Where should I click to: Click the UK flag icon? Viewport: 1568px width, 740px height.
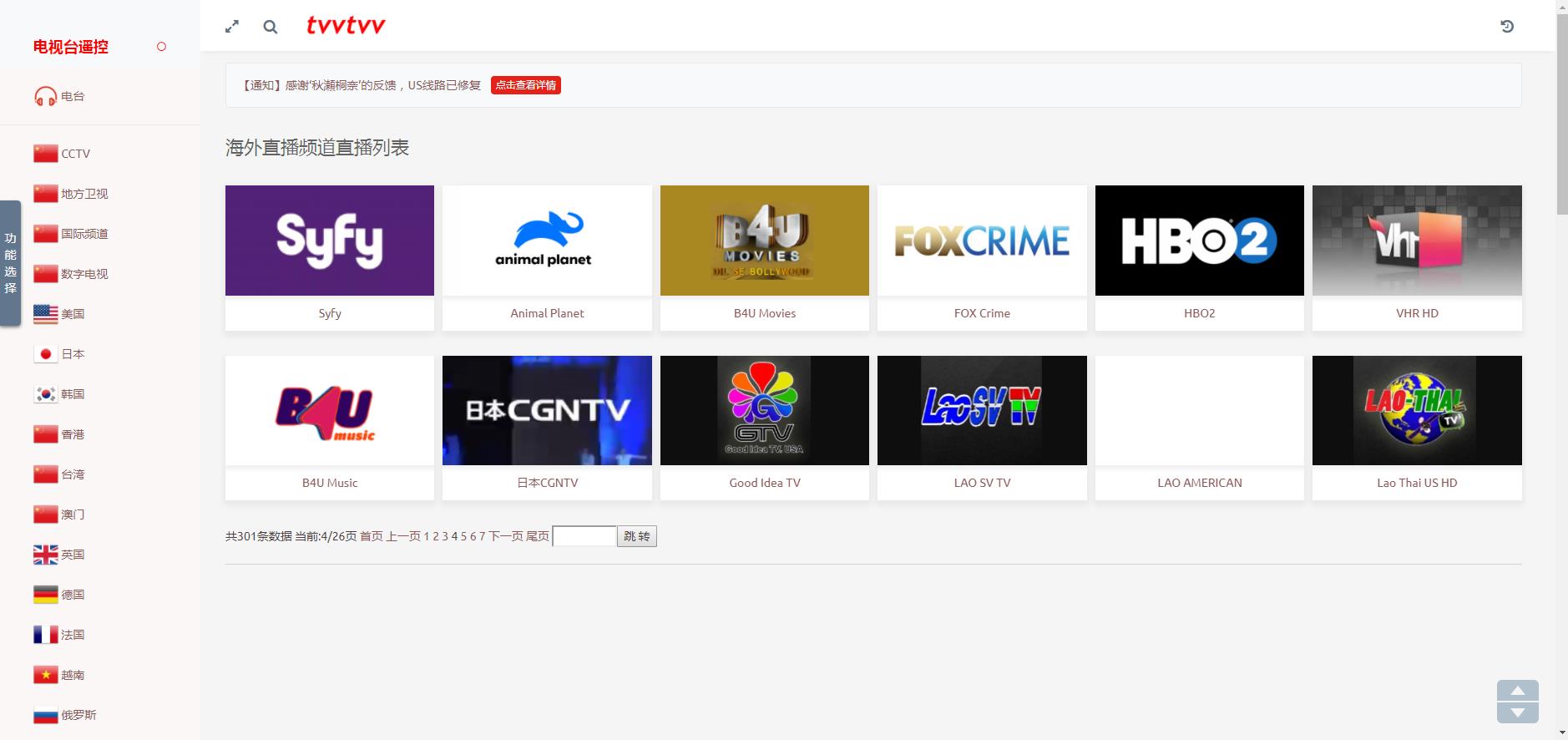(x=45, y=555)
